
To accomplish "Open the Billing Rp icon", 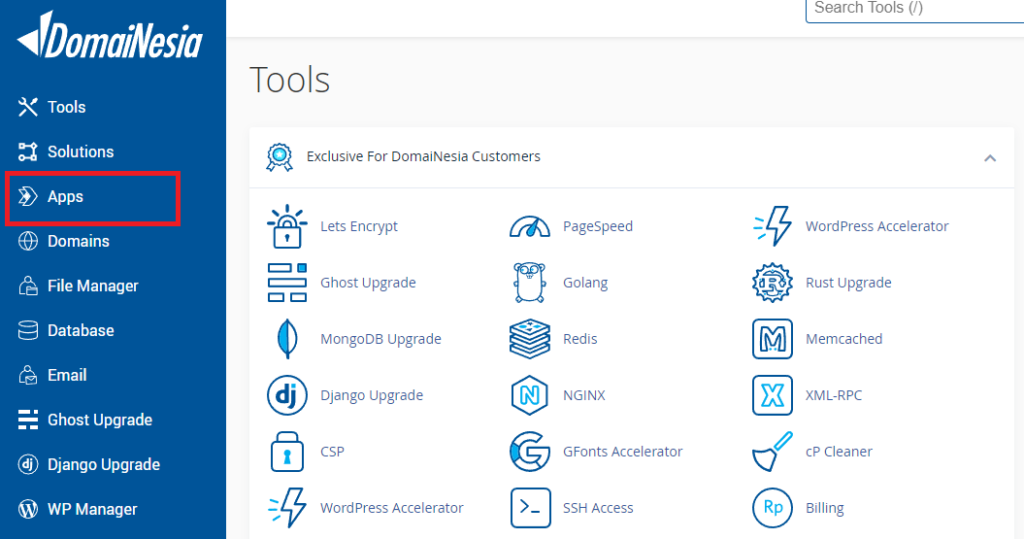I will point(772,508).
